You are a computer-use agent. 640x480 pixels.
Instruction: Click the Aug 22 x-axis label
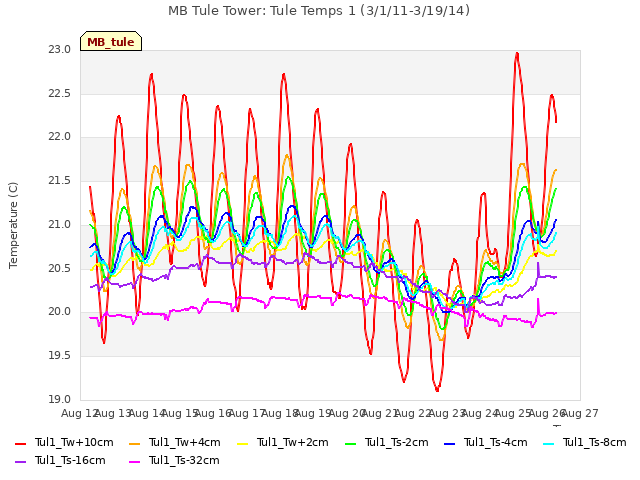414,413
